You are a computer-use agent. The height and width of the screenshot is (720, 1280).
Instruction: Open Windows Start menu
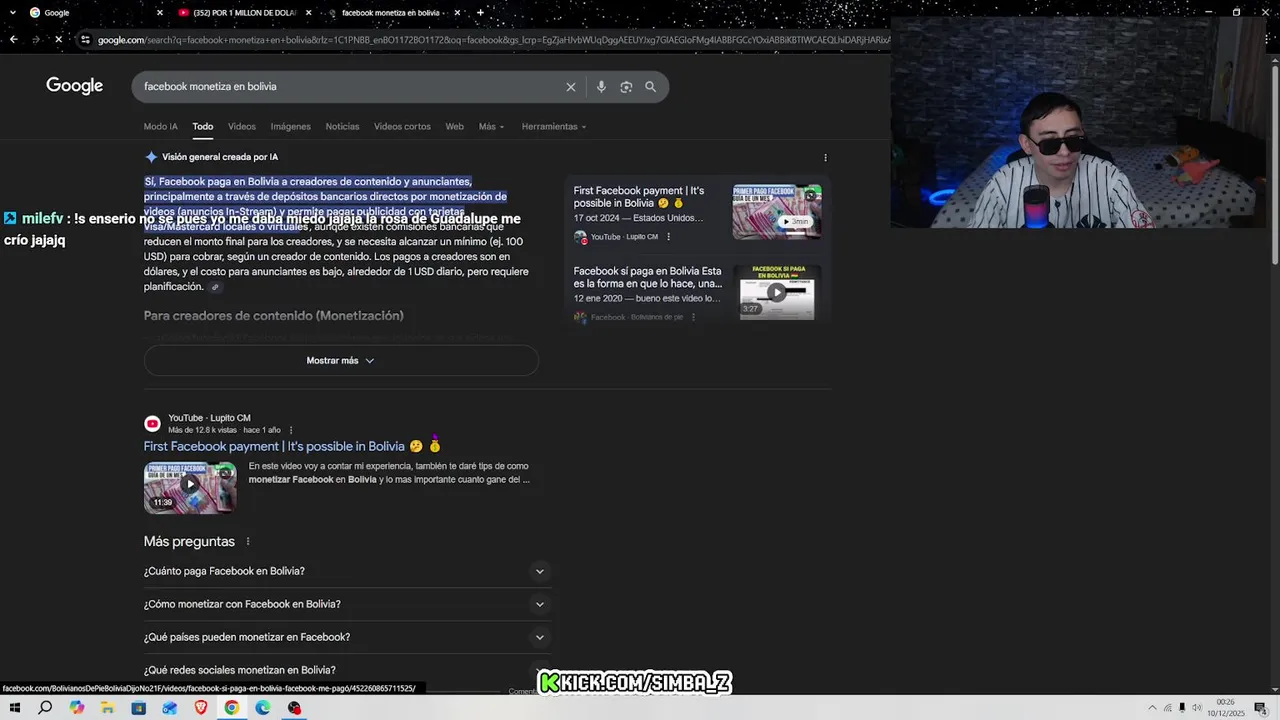pos(14,708)
